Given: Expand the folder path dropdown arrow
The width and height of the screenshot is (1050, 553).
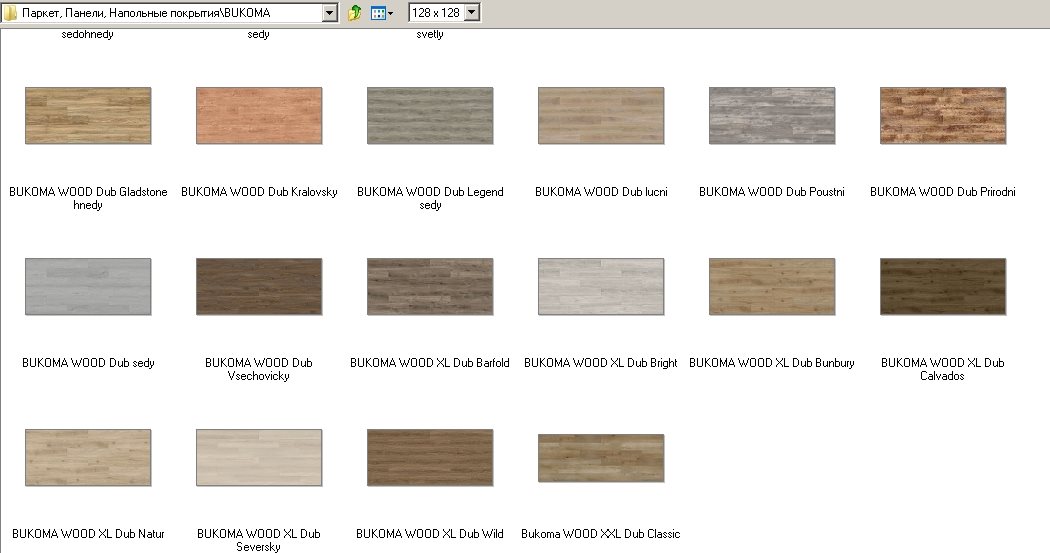Looking at the screenshot, I should coord(329,13).
